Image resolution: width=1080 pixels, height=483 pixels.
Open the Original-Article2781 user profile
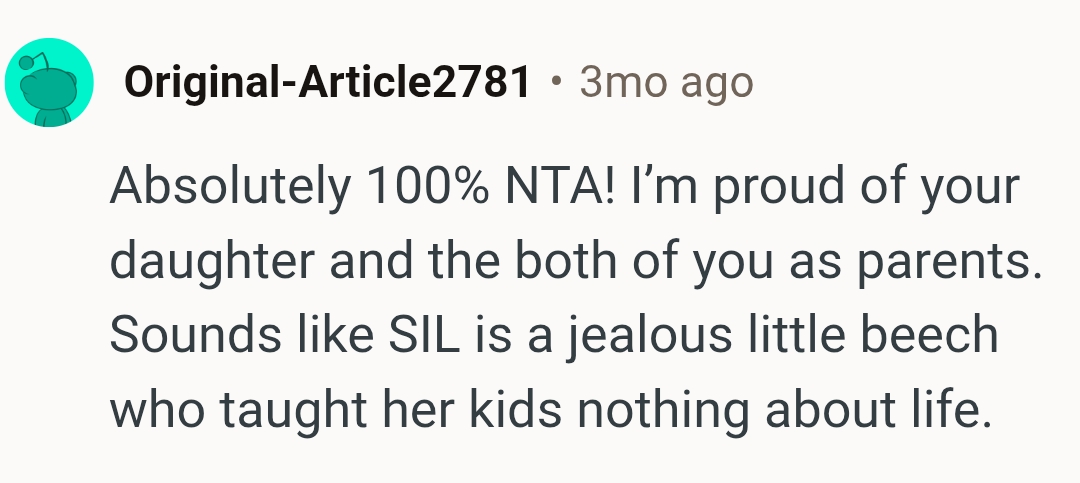tap(327, 83)
